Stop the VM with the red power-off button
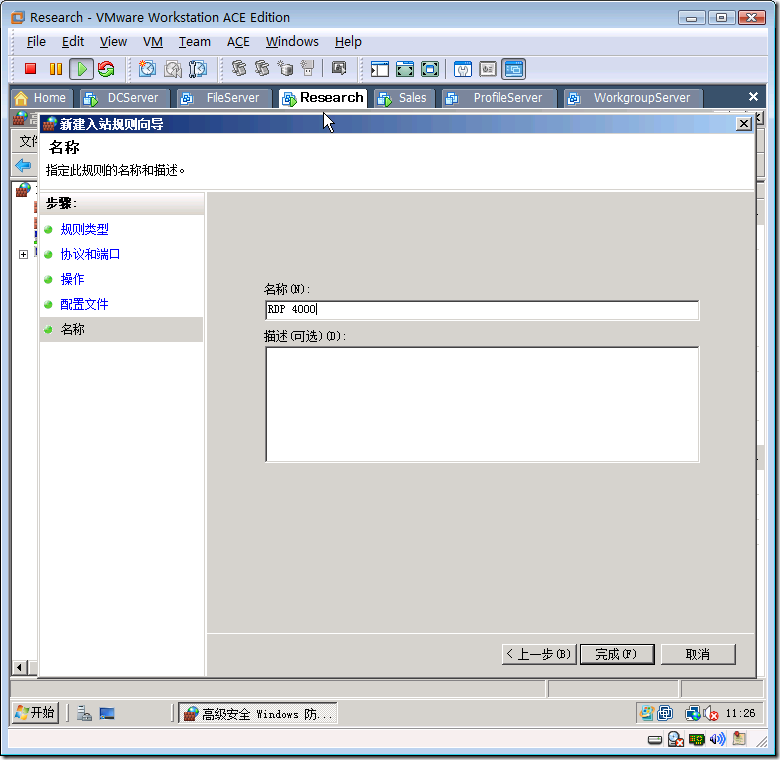780x760 pixels. point(30,69)
